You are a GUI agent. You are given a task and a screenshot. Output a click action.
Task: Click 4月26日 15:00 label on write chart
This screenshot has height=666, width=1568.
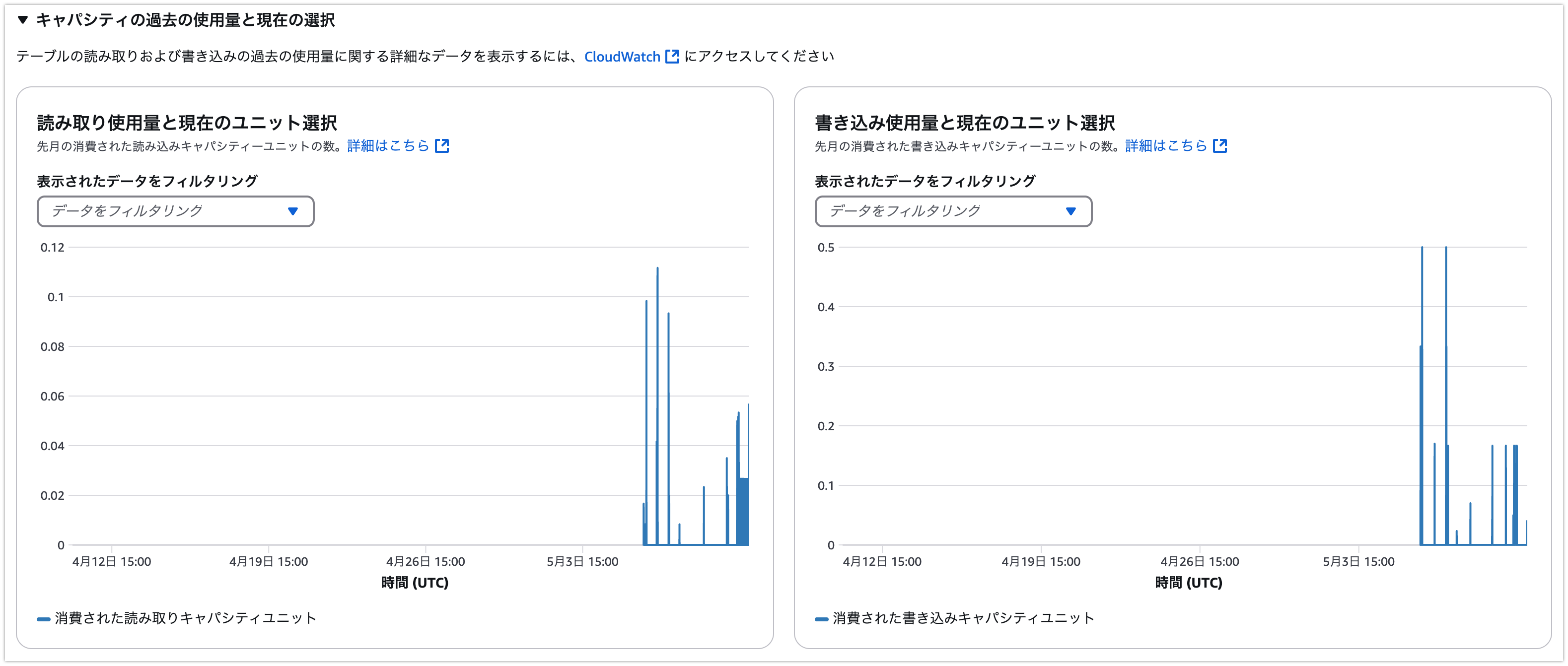pos(1200,562)
